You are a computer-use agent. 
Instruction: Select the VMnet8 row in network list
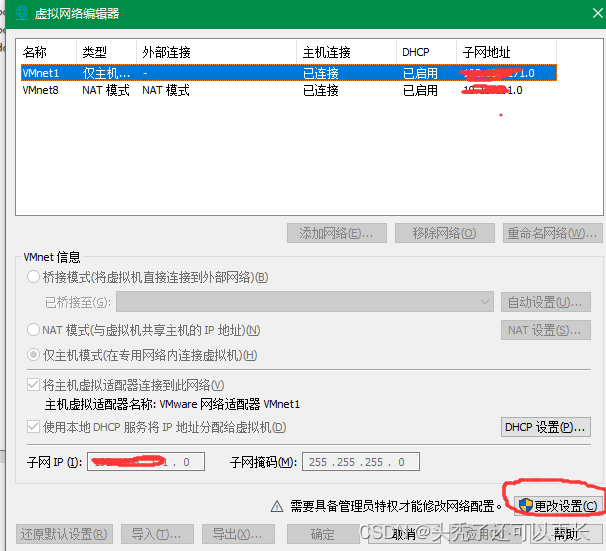coord(289,90)
